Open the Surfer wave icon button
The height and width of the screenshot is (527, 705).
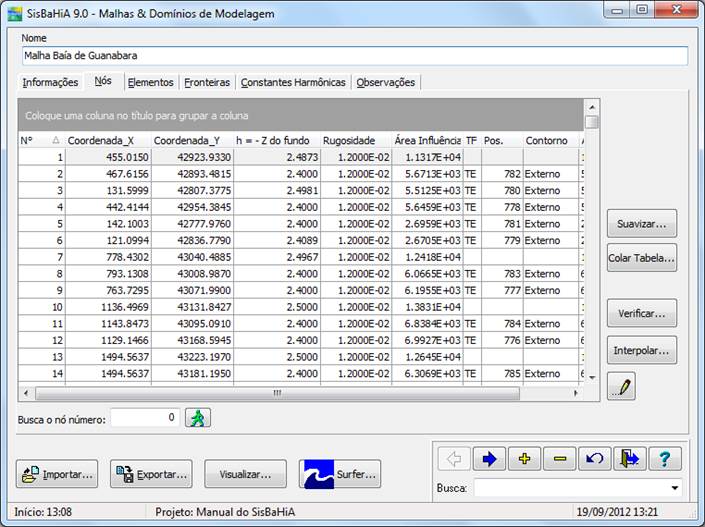[x=340, y=474]
